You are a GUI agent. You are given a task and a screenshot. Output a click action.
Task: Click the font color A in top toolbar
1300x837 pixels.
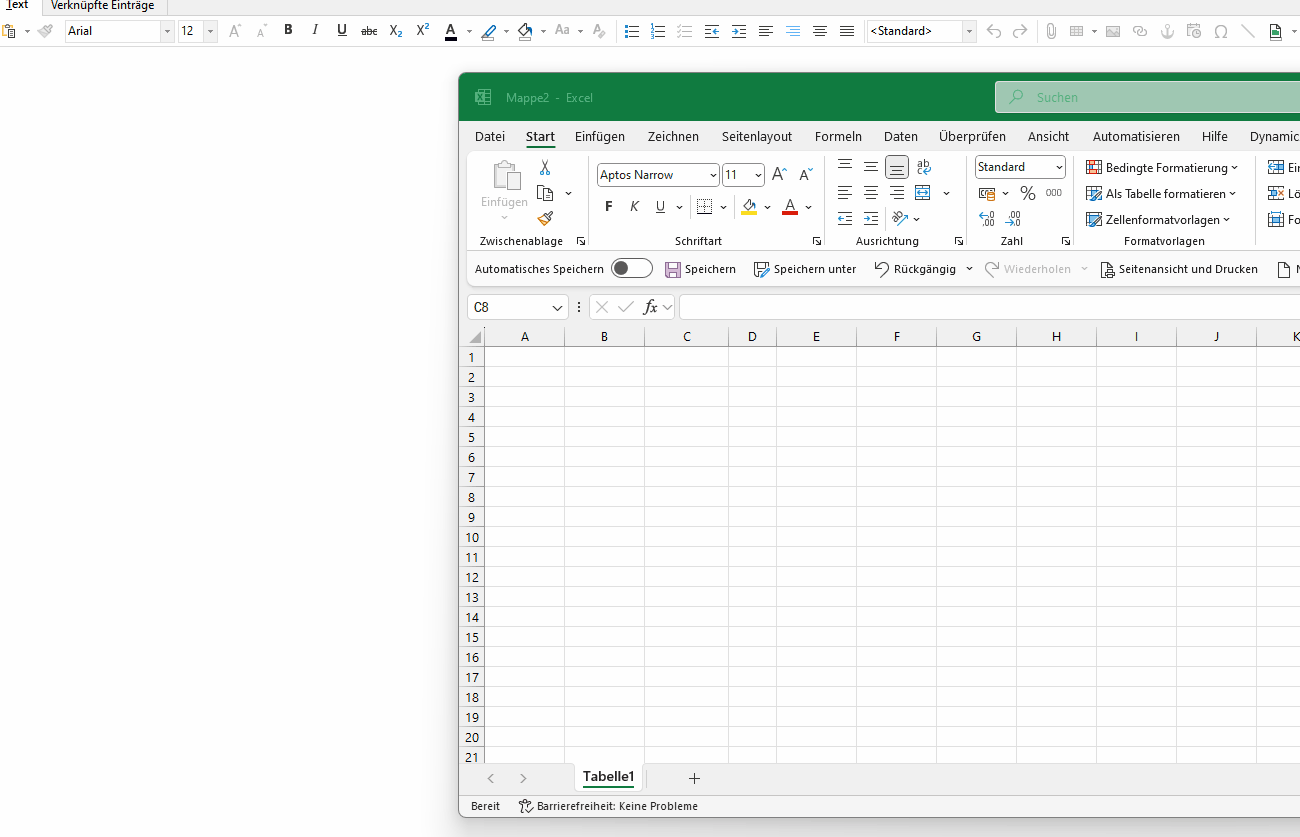[450, 31]
